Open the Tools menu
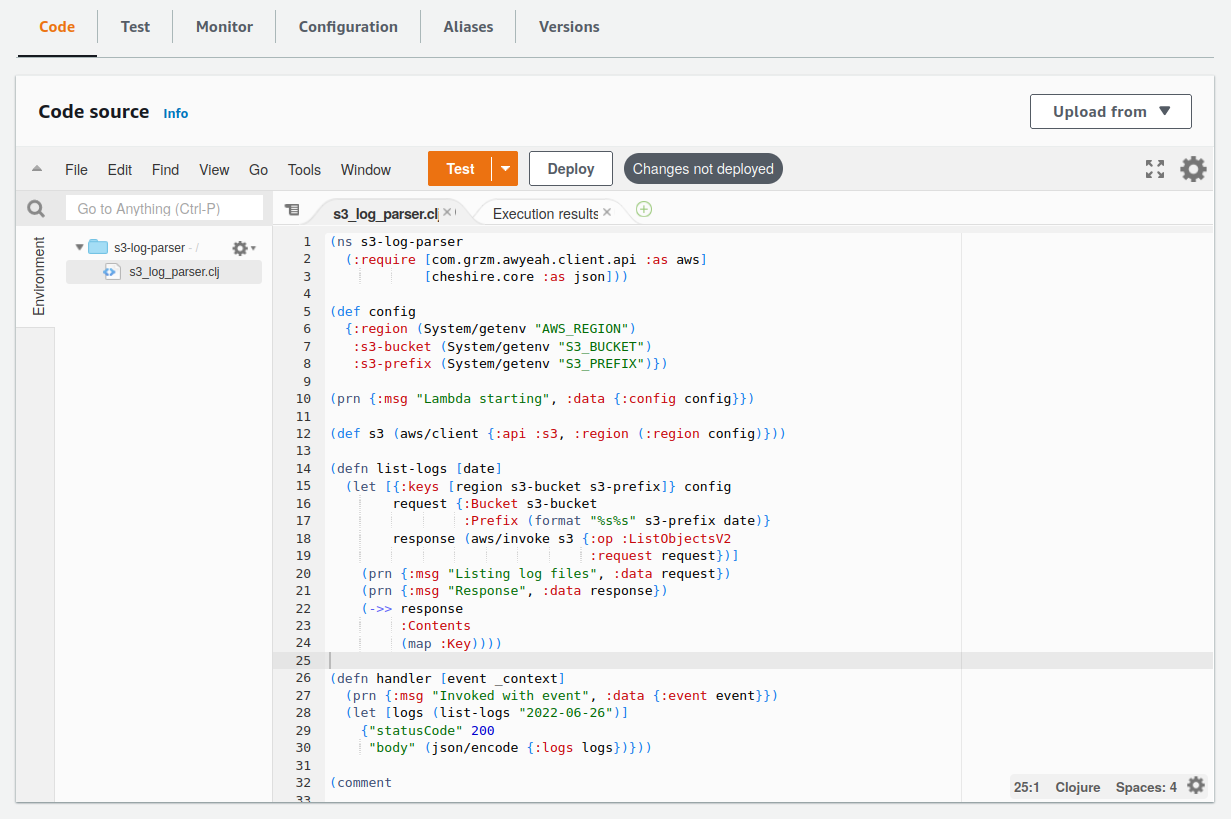Viewport: 1231px width, 819px height. click(x=304, y=170)
